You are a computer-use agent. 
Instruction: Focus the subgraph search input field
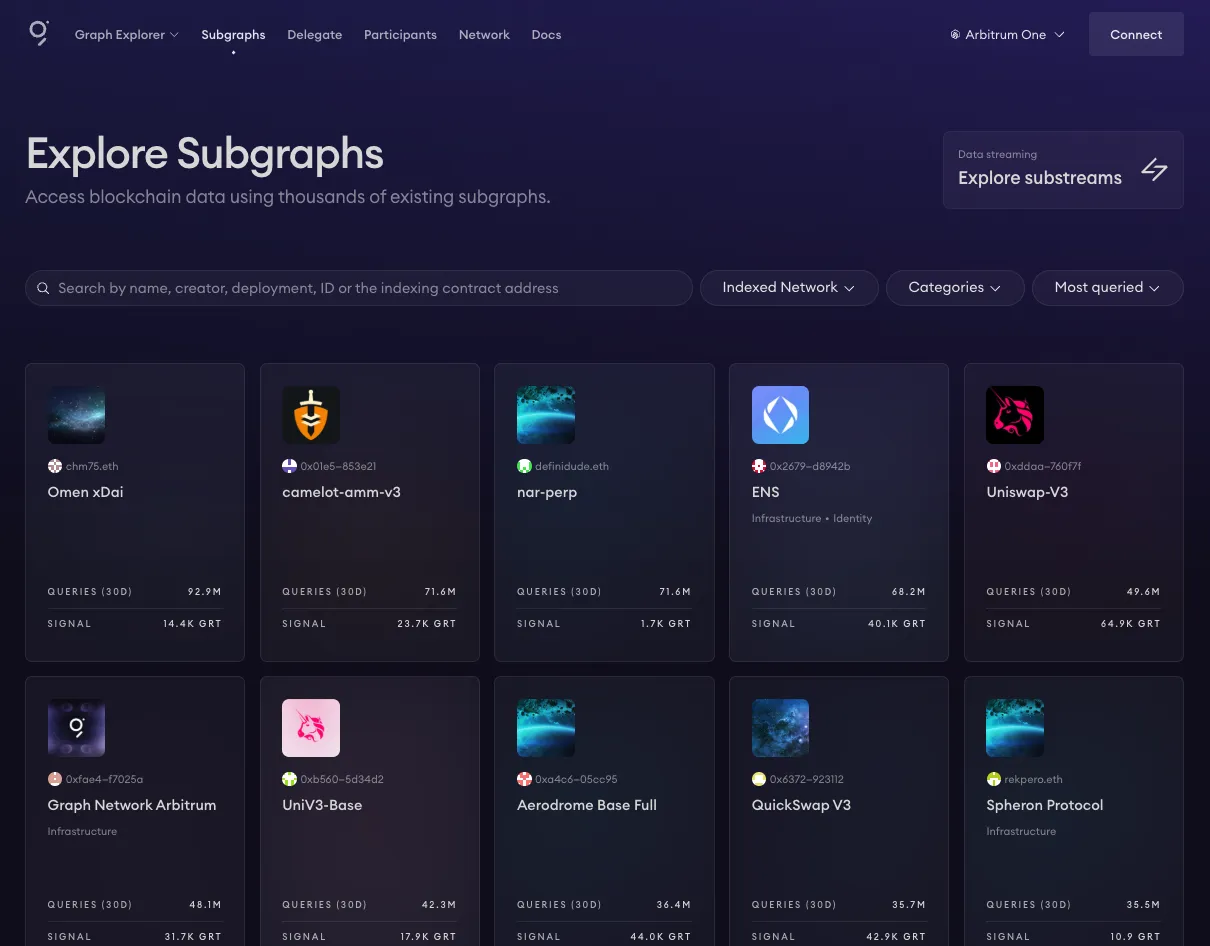[x=370, y=288]
